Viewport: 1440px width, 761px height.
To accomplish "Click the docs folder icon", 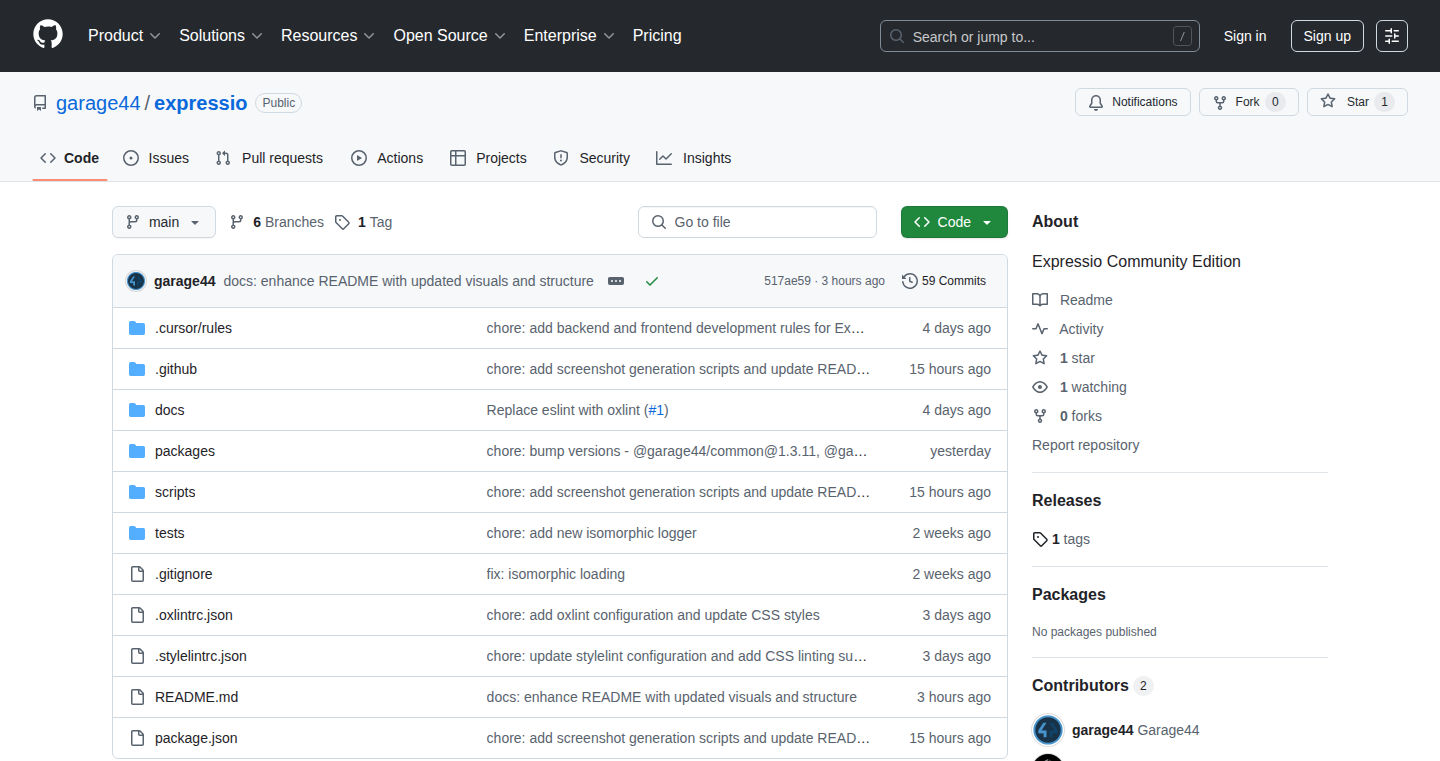I will point(137,410).
